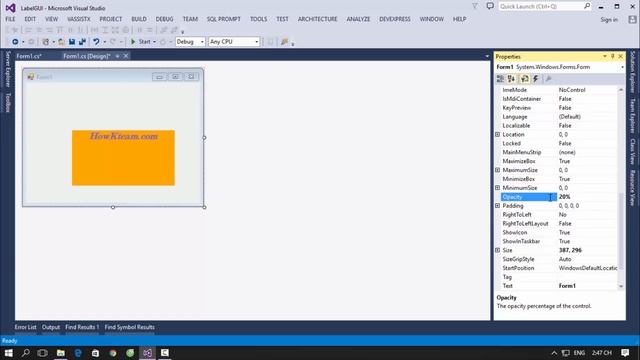Click the Save floppy disk icon
Screen dimensions: 640x360
pyautogui.click(x=72, y=42)
